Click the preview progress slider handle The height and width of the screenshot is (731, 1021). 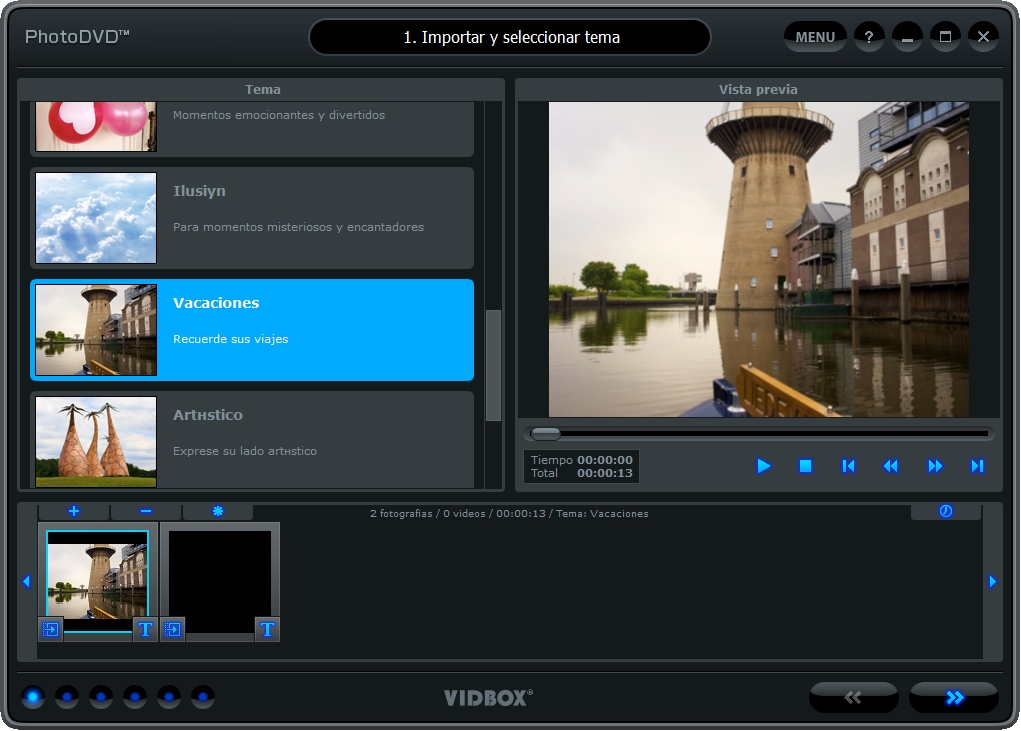tap(546, 433)
